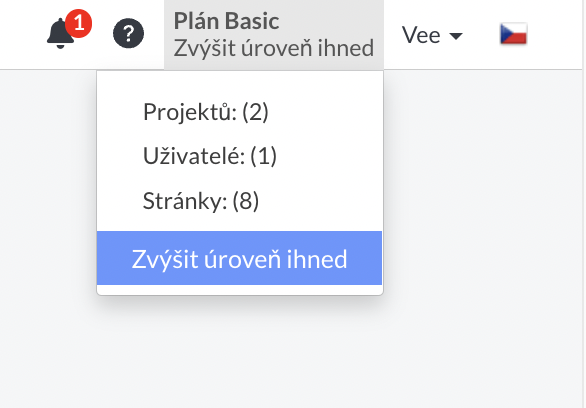586x408 pixels.
Task: Click the white strip beneath the blue upgrade button
Action: pyautogui.click(x=240, y=290)
